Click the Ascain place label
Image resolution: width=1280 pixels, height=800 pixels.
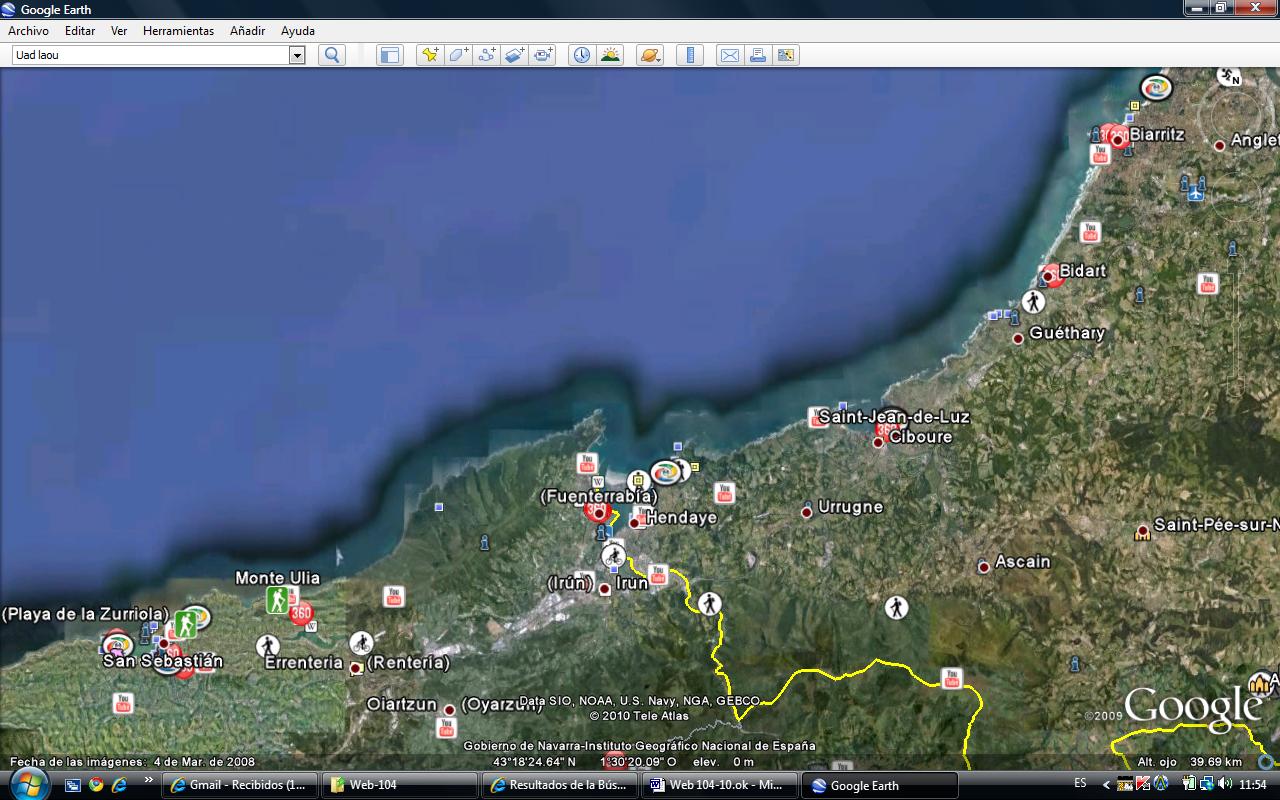[x=1022, y=562]
